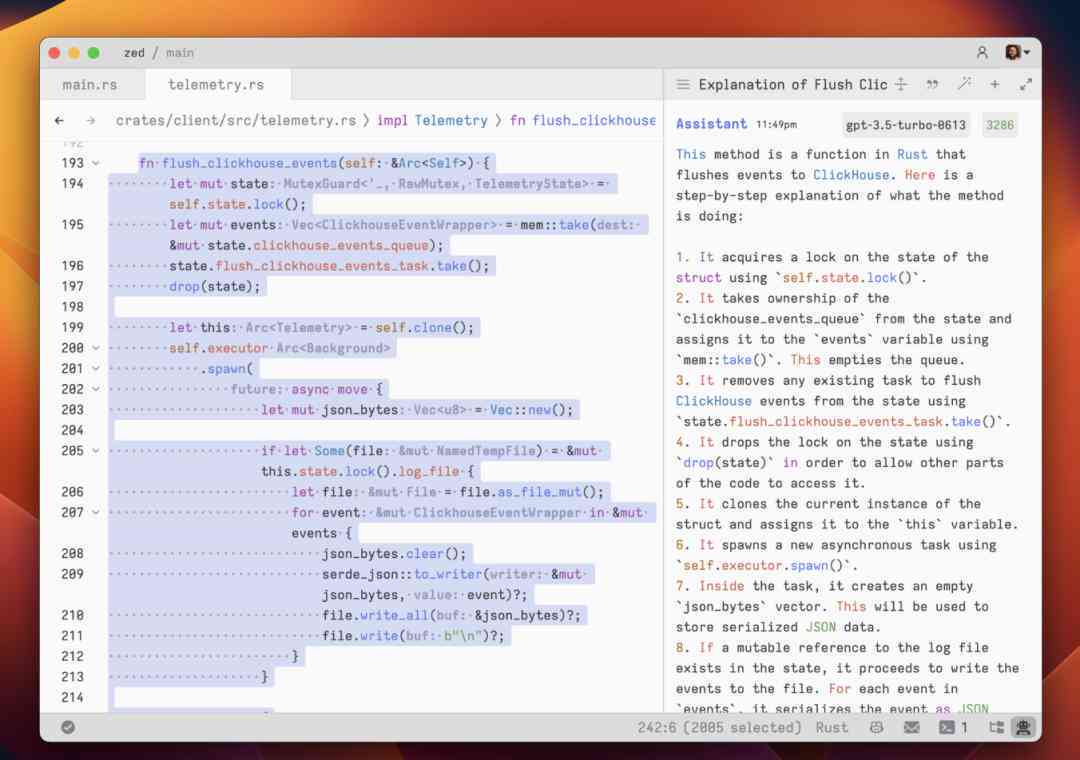Toggle the assistant panel icon in status bar
Image resolution: width=1080 pixels, height=760 pixels.
coord(1024,727)
